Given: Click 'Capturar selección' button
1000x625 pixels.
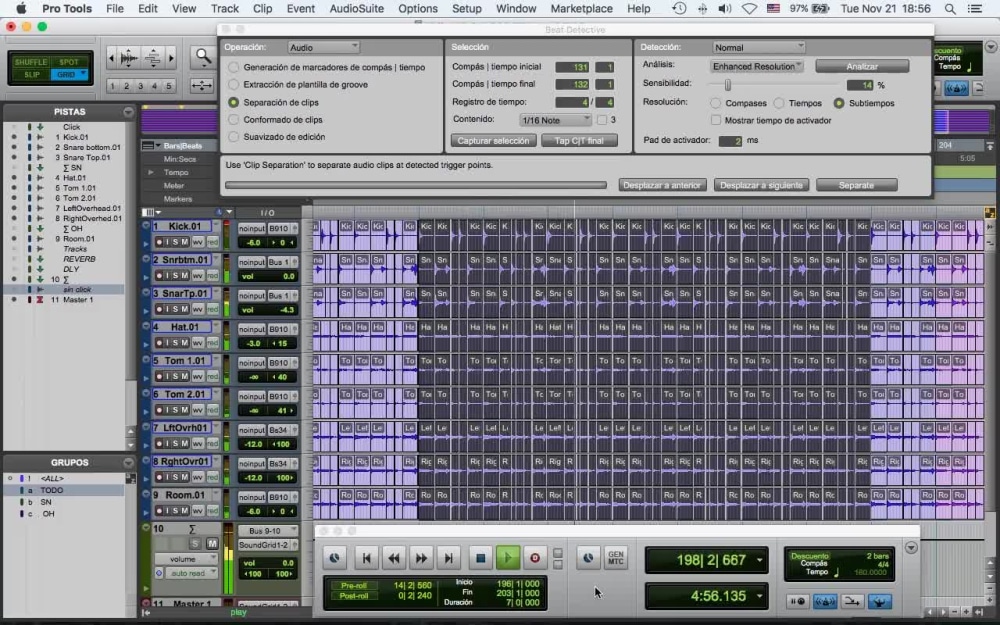Looking at the screenshot, I should click(493, 140).
